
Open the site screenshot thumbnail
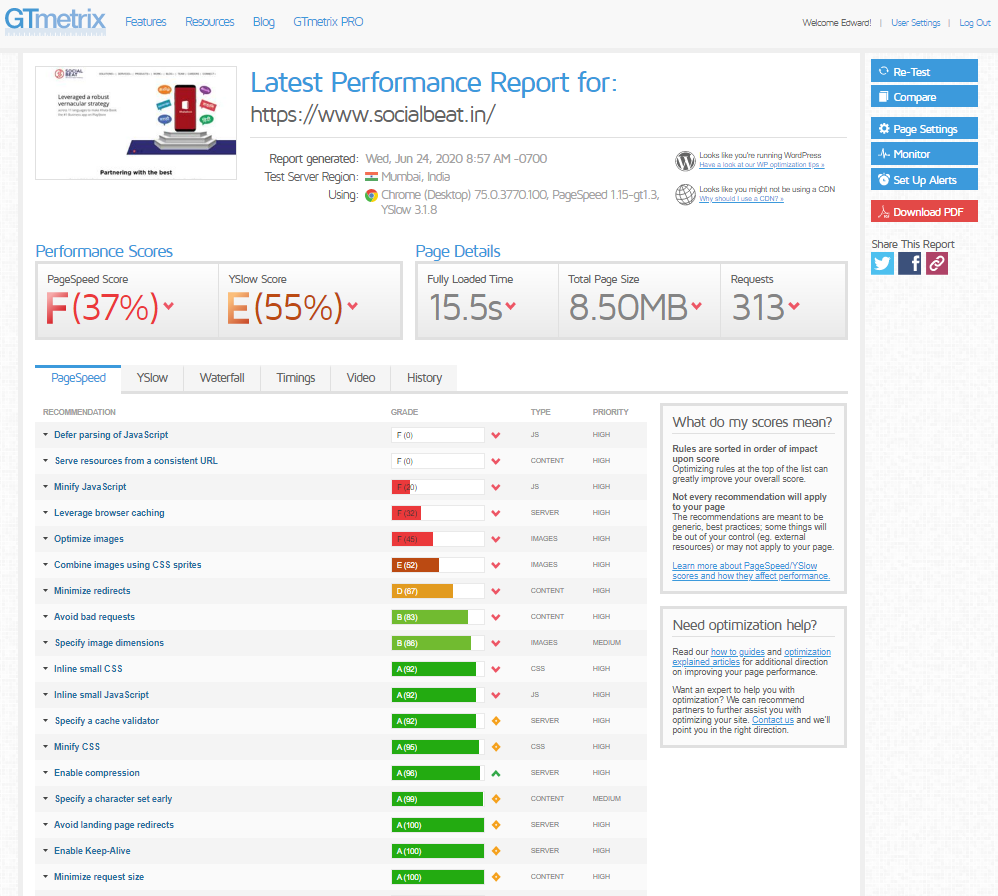click(x=136, y=123)
